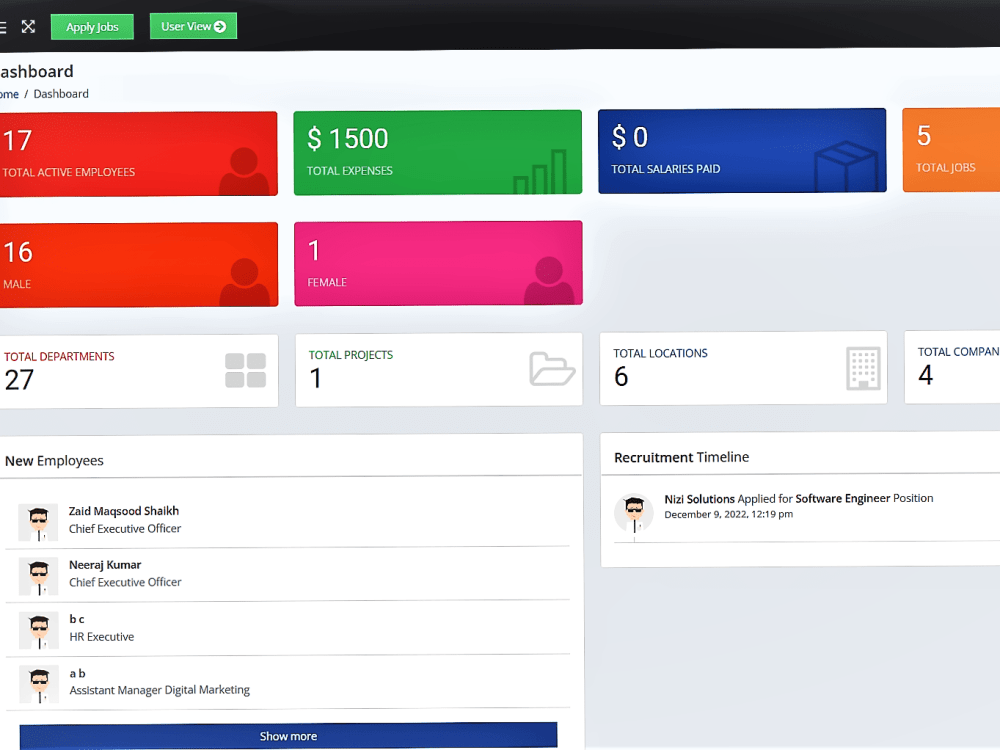Open the hamburger sidebar menu icon
The image size is (1000, 750).
(3, 27)
